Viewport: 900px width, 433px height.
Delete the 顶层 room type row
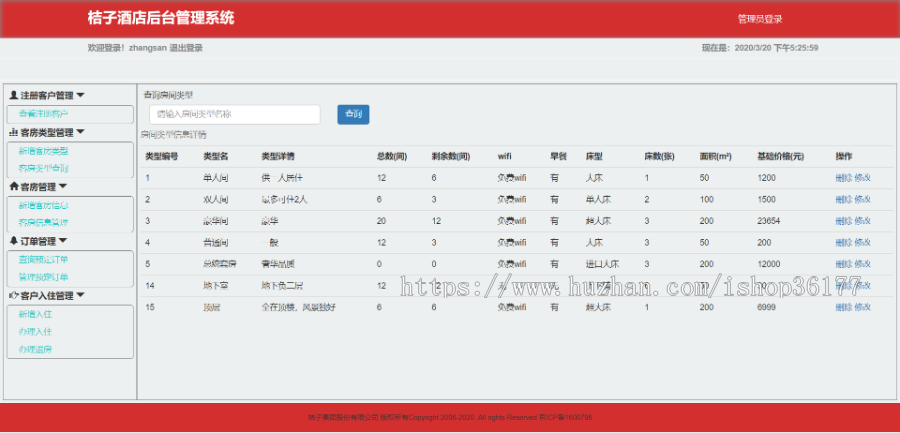coord(844,307)
